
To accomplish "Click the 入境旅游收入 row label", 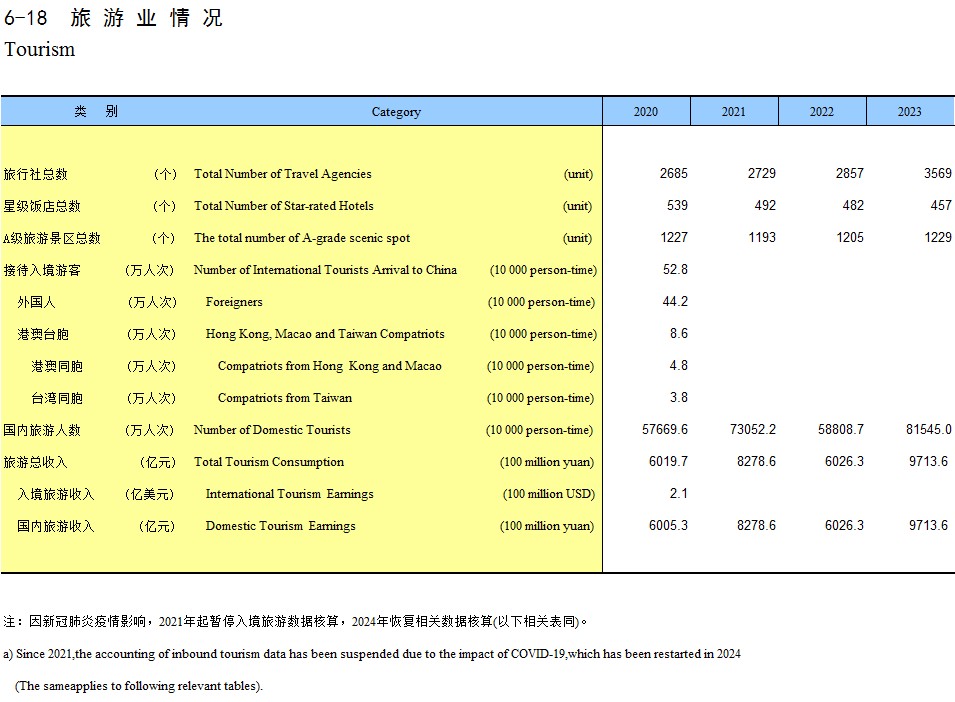I will [x=55, y=494].
